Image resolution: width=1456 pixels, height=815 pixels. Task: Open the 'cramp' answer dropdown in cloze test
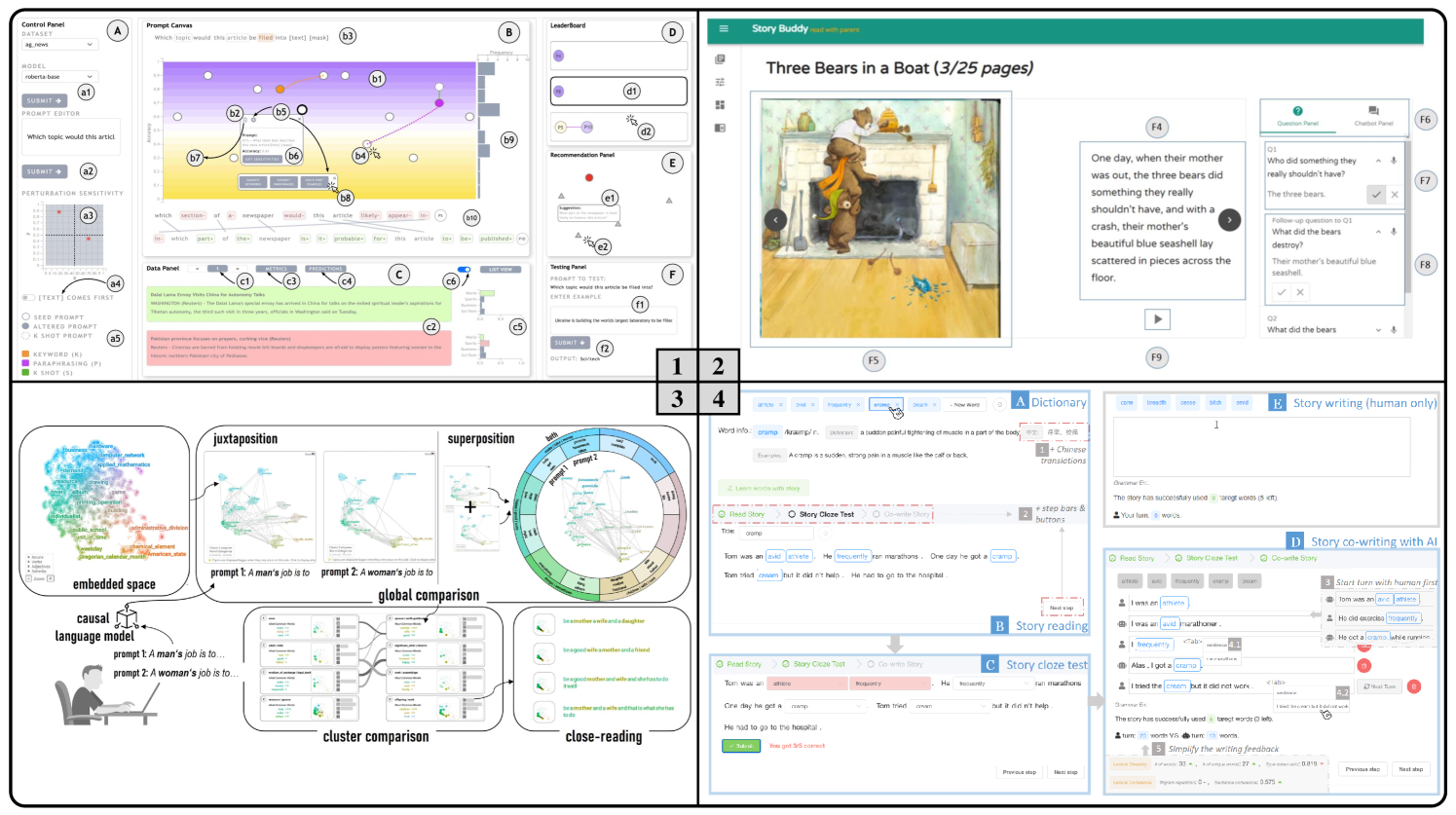tap(826, 706)
